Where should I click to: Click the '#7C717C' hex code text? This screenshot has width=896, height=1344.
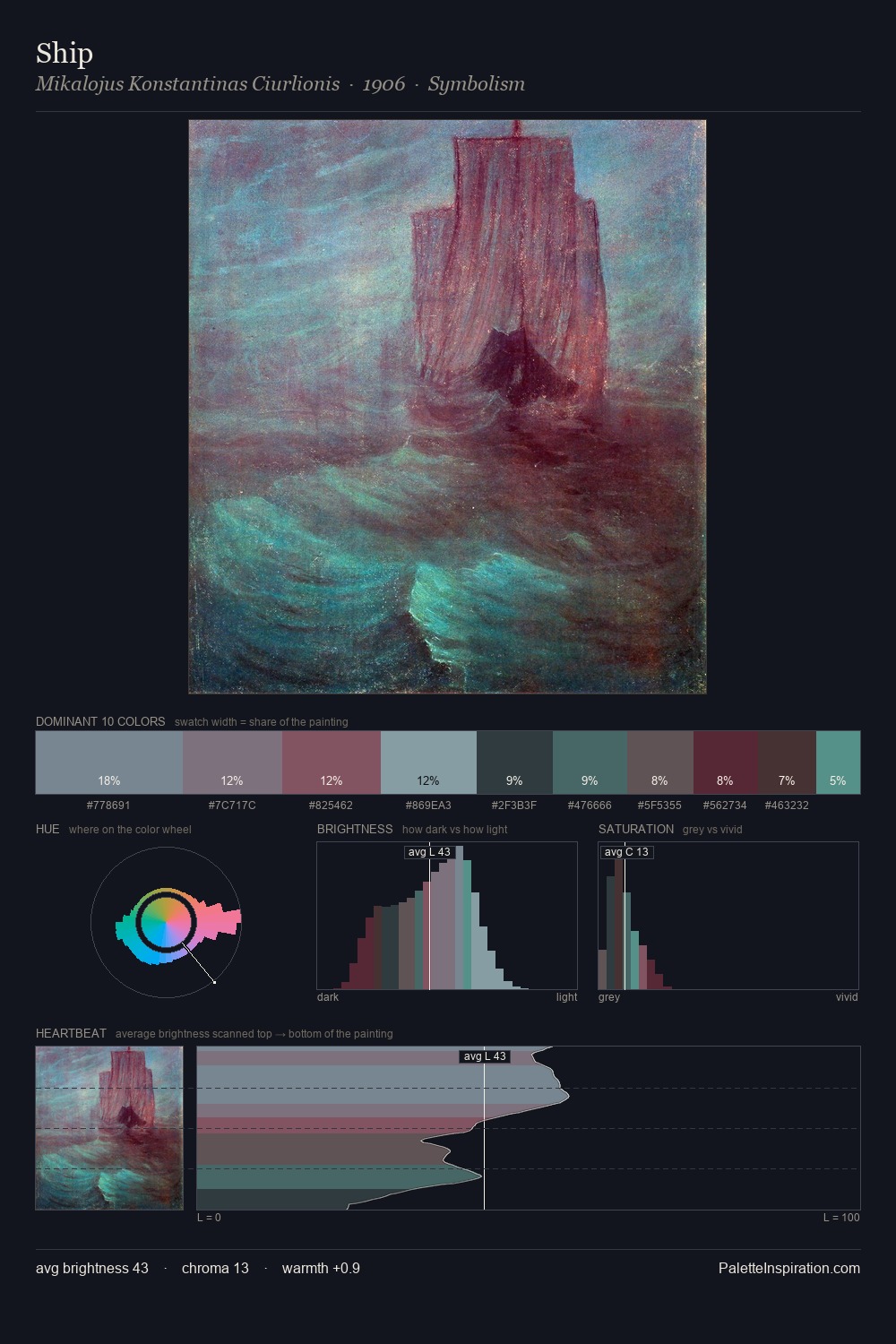tap(232, 806)
